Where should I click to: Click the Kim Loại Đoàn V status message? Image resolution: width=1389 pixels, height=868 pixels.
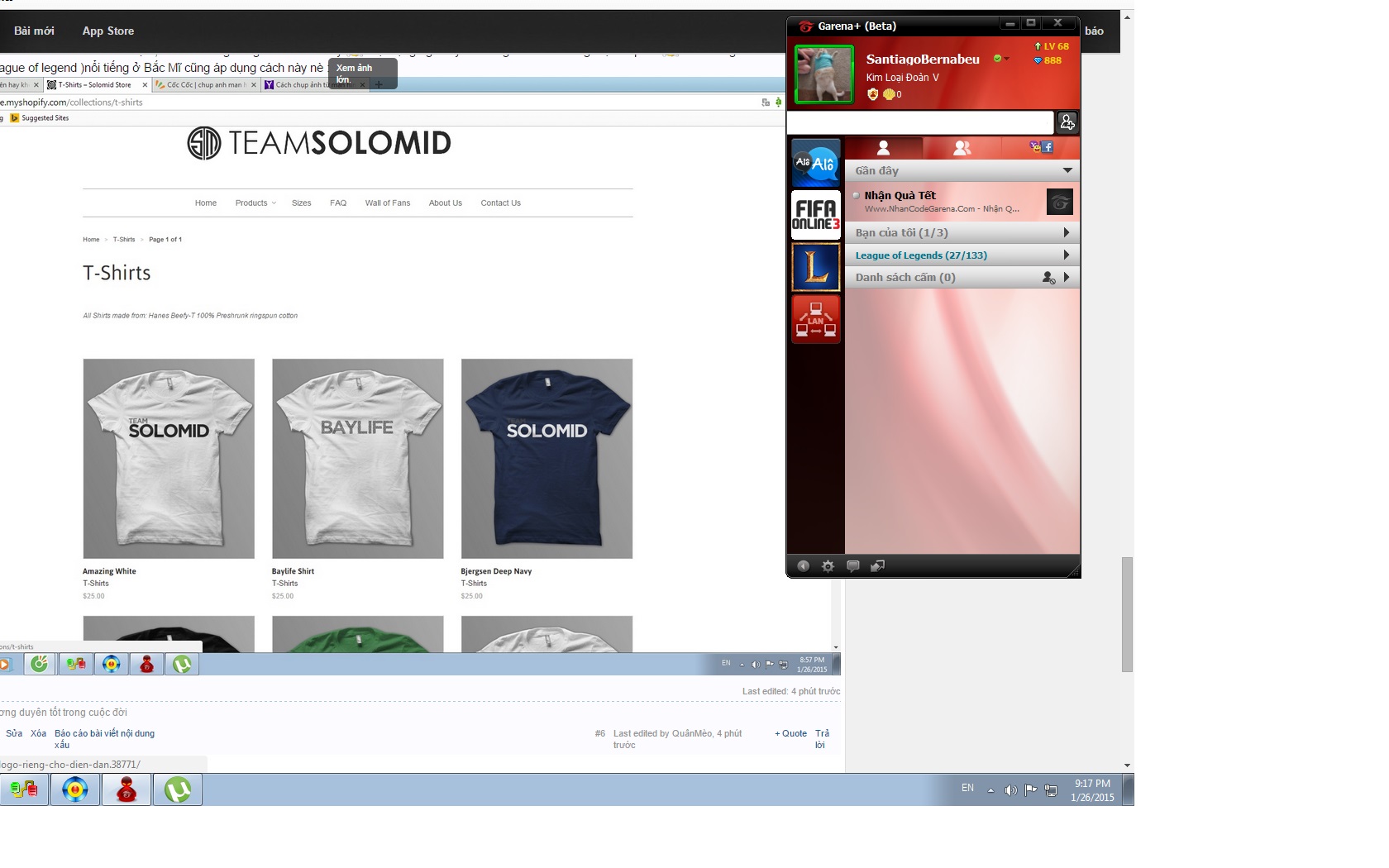pyautogui.click(x=902, y=78)
